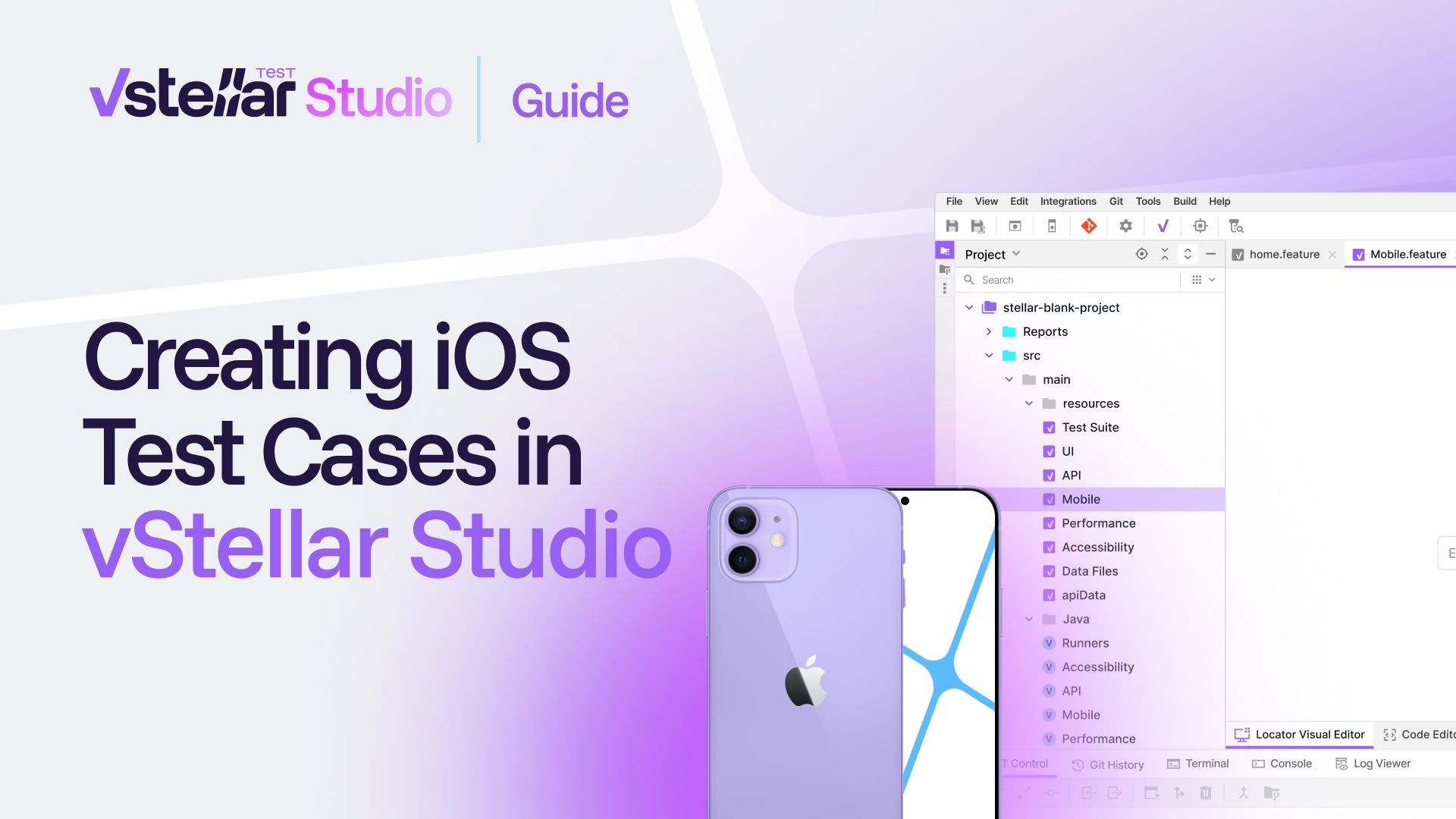Click the Save icon in the toolbar
1456x819 pixels.
[x=952, y=225]
